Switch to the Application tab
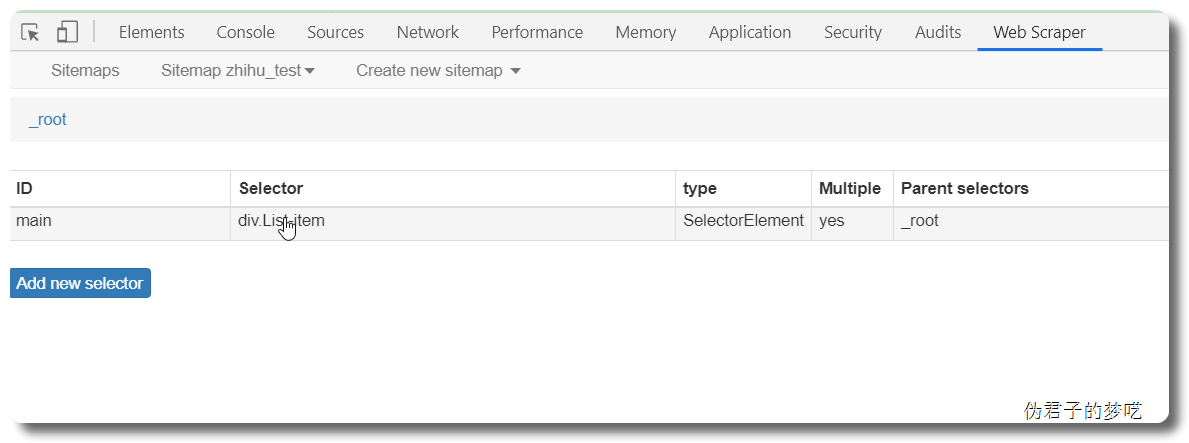 [749, 32]
